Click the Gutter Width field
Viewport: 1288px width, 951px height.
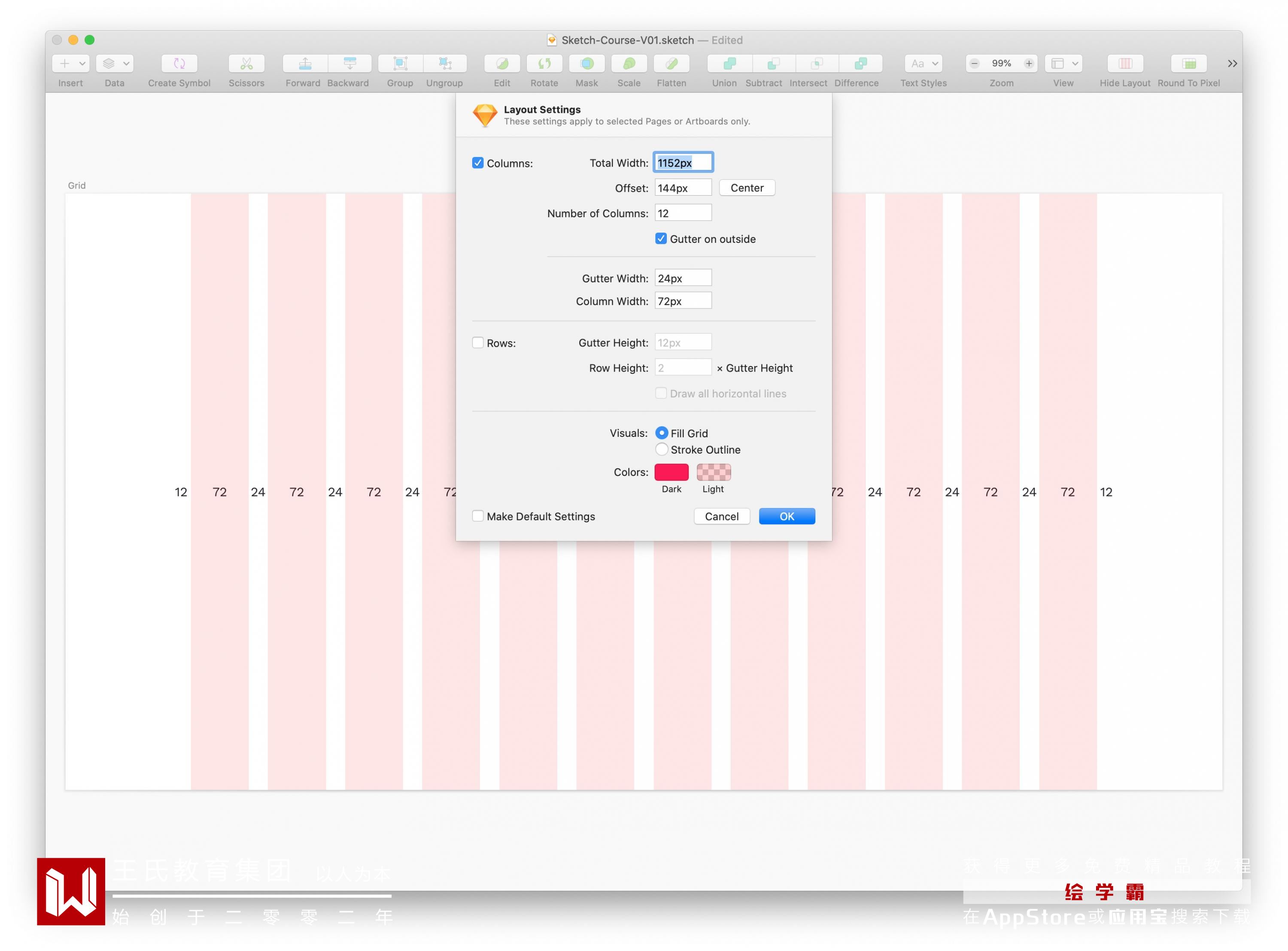click(x=683, y=278)
